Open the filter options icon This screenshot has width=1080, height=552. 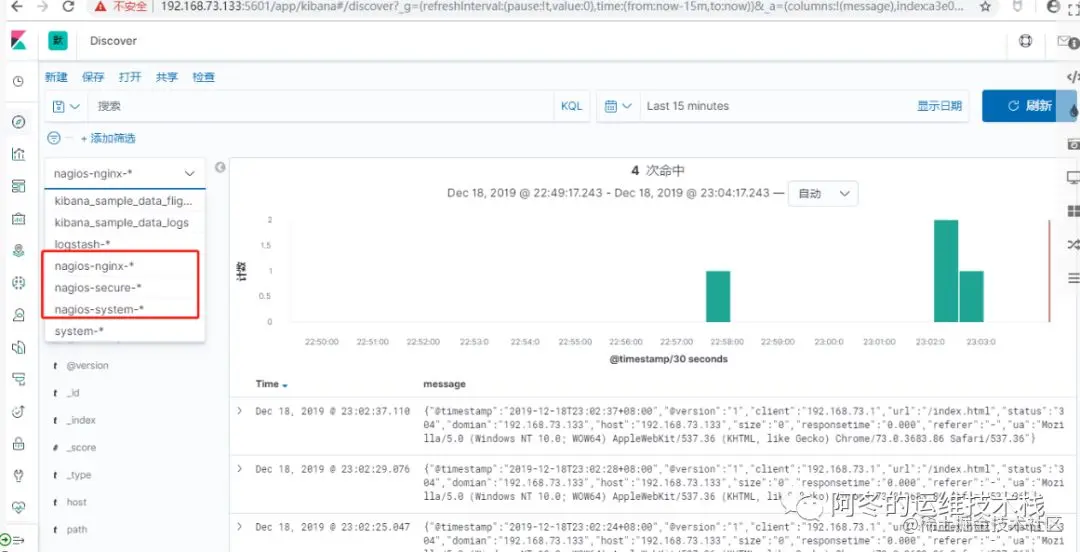(x=54, y=139)
